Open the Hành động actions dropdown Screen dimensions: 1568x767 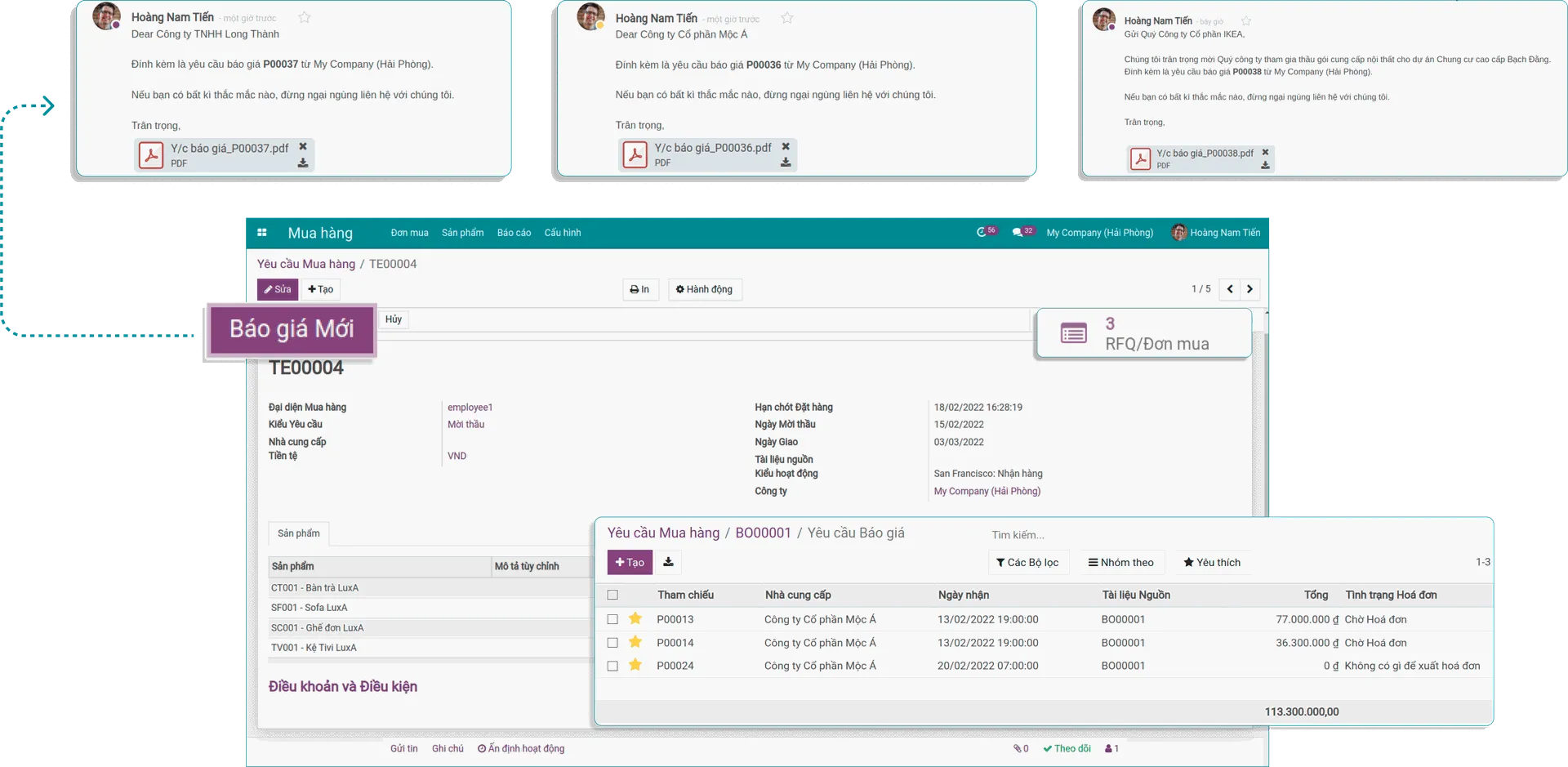point(704,289)
